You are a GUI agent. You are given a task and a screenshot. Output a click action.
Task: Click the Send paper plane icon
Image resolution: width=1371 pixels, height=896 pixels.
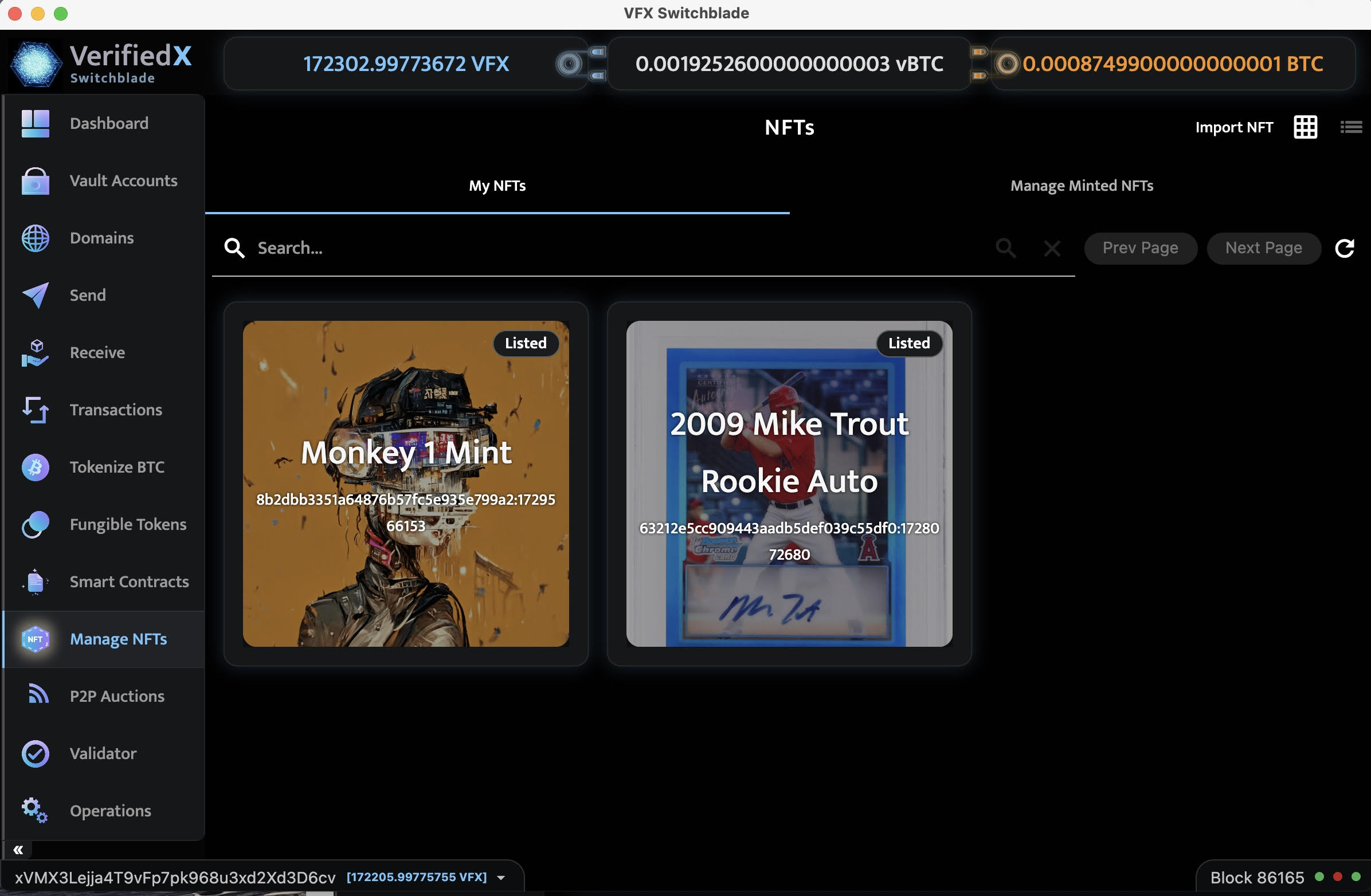pos(35,296)
